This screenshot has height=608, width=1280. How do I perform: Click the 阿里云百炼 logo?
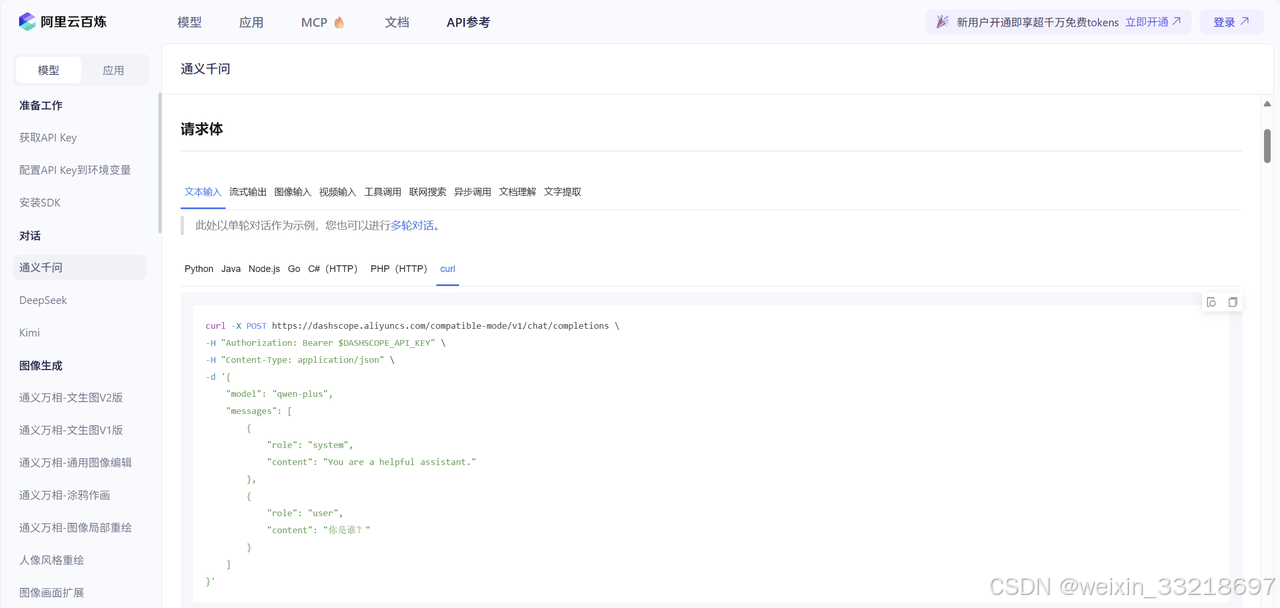[x=63, y=22]
